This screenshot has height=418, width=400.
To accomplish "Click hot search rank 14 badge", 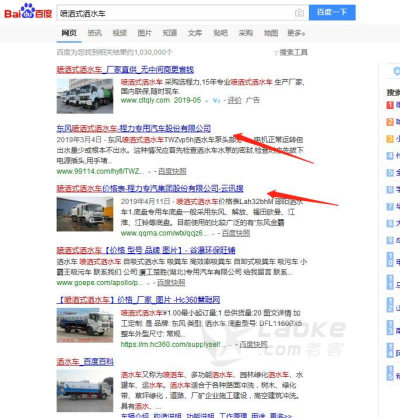I will (390, 350).
